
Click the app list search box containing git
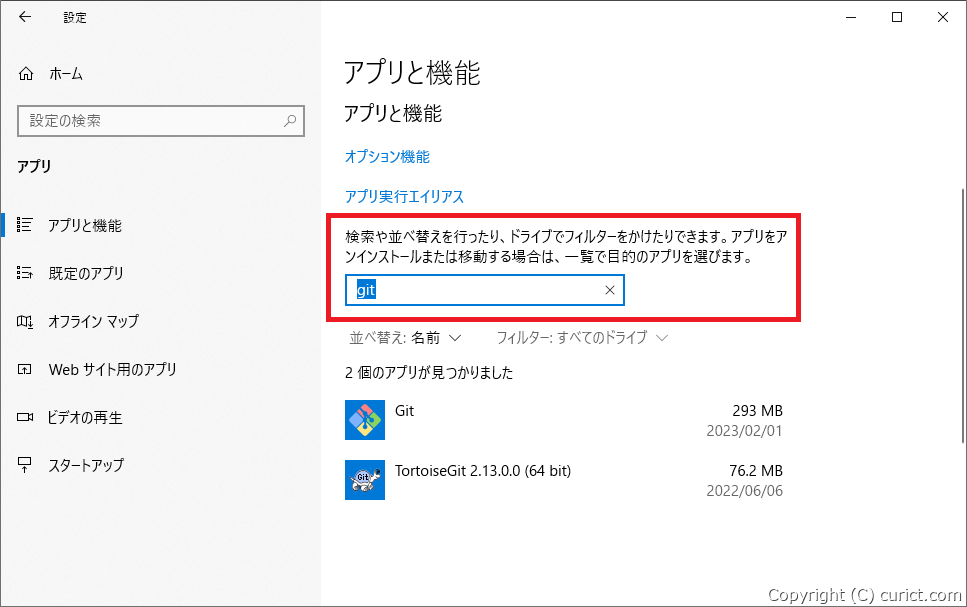click(485, 290)
